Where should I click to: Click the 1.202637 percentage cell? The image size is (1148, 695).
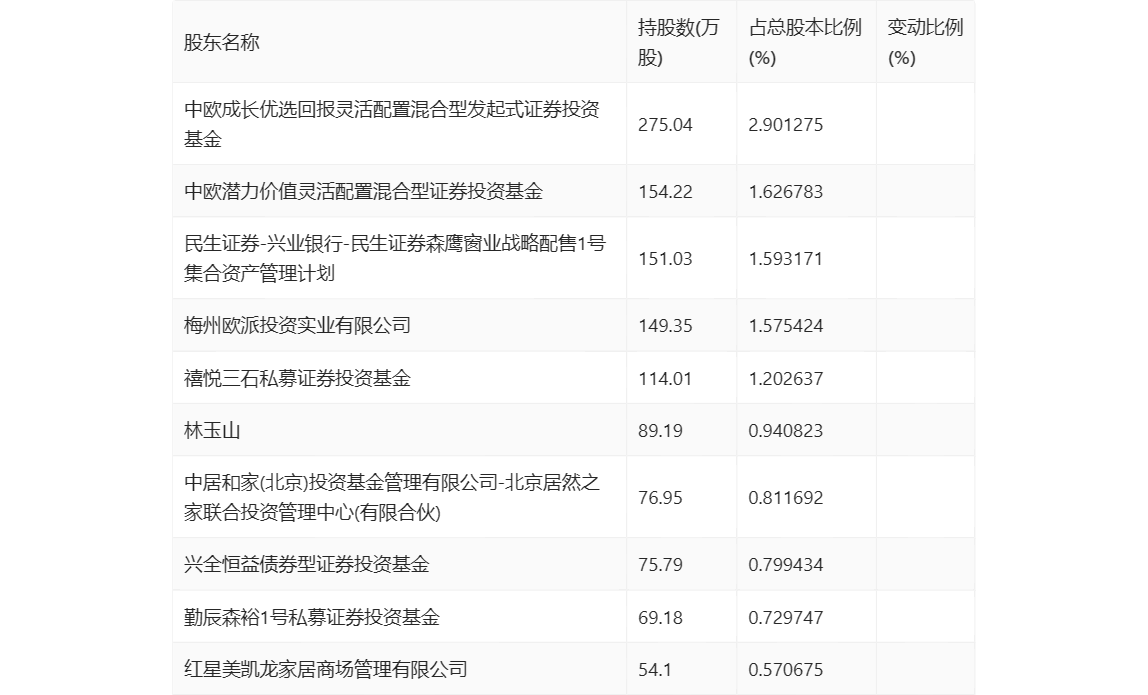coord(786,379)
